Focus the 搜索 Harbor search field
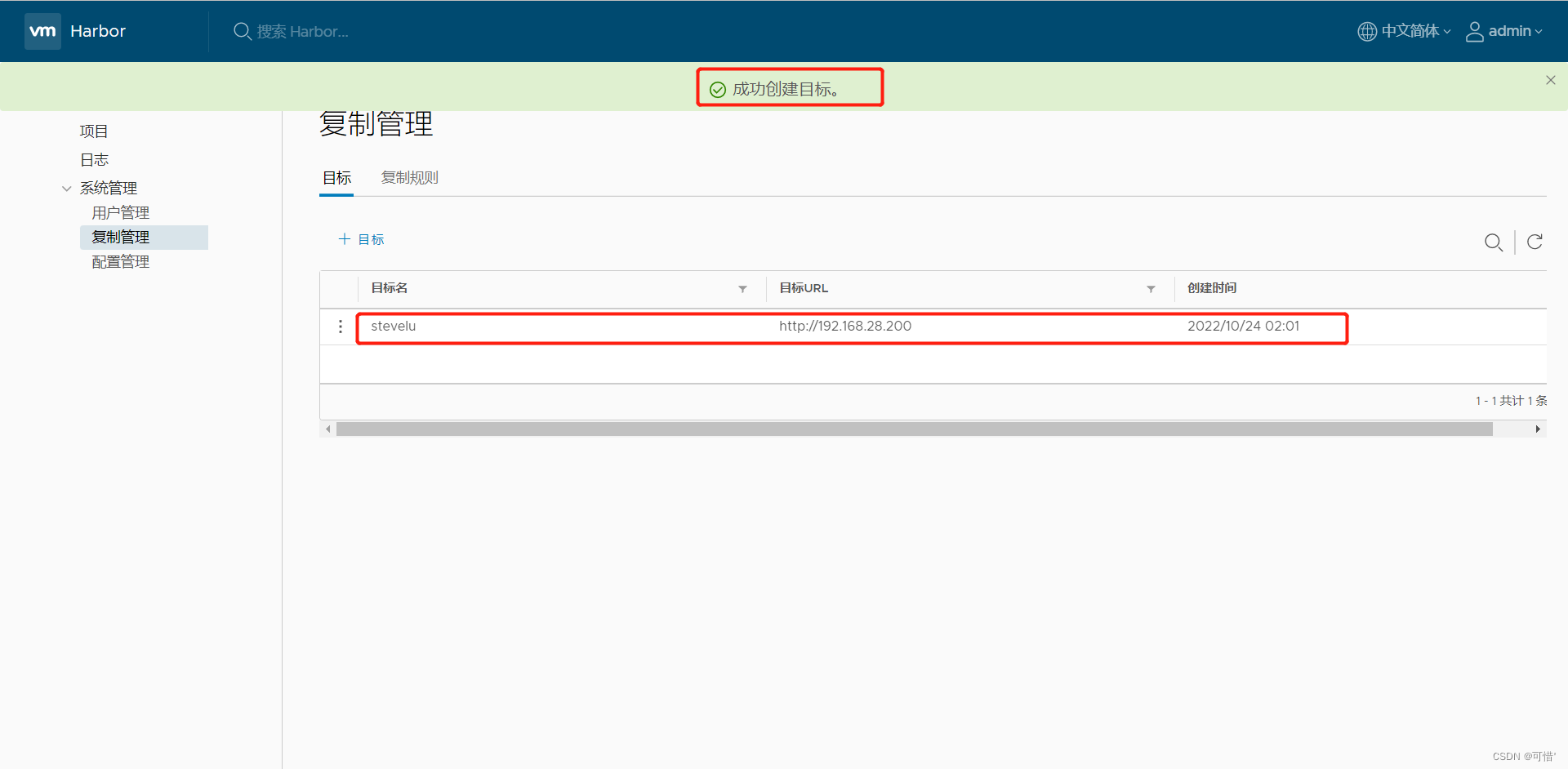 tap(303, 31)
